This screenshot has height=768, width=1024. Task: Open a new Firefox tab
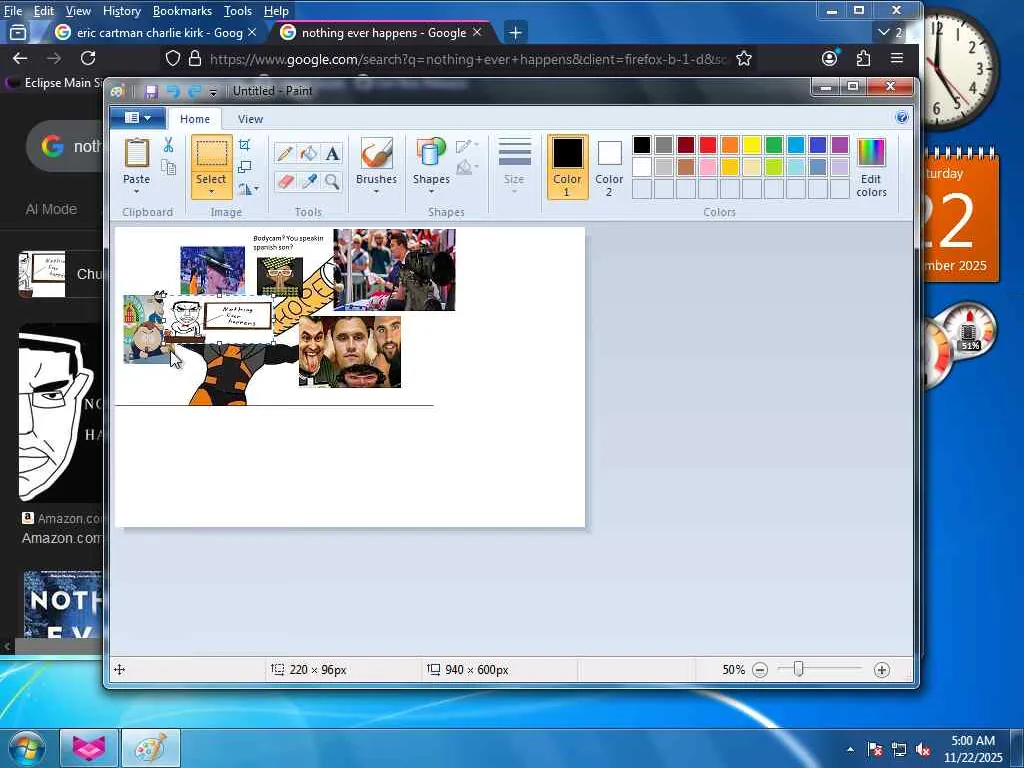pos(515,32)
